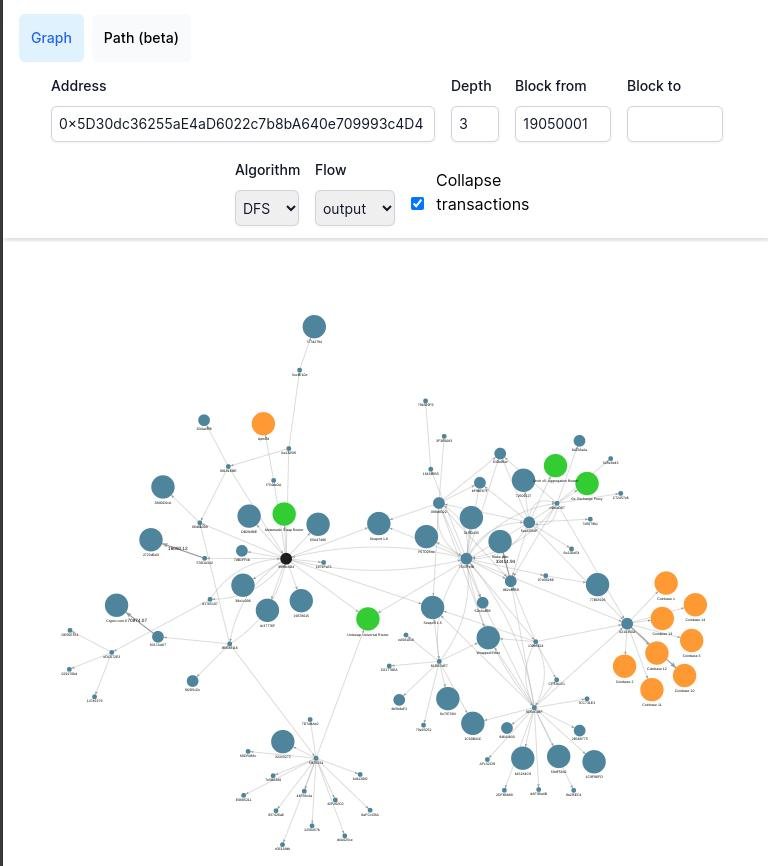Click the empty Block to field
Screen dimensions: 768x866
tap(675, 124)
